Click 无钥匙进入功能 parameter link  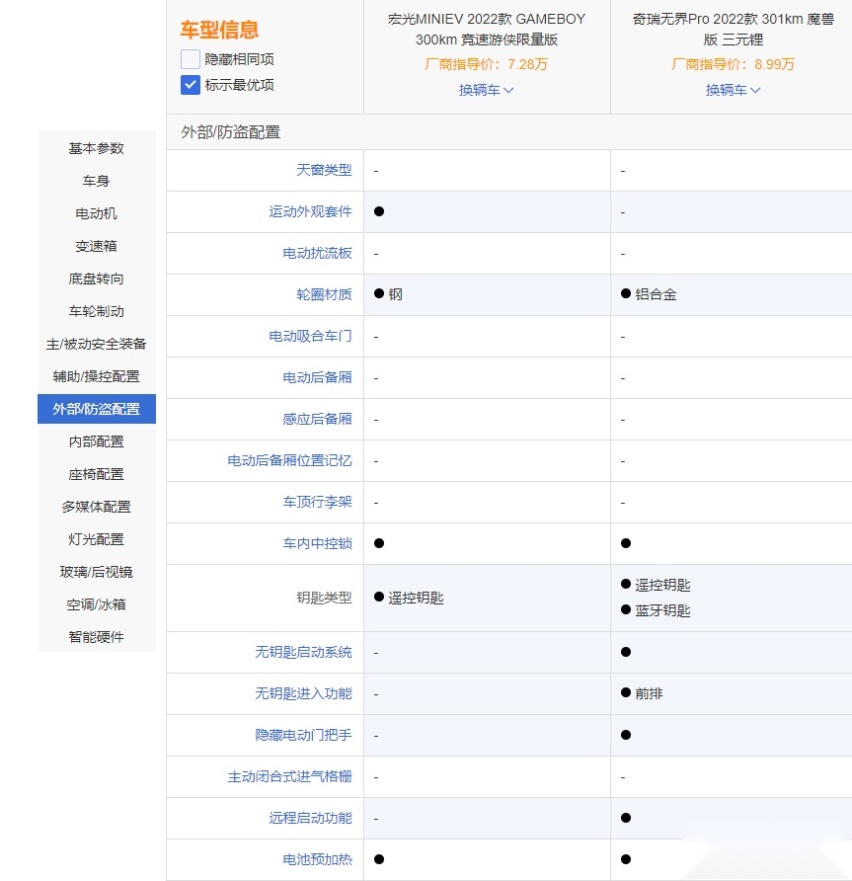coord(303,693)
